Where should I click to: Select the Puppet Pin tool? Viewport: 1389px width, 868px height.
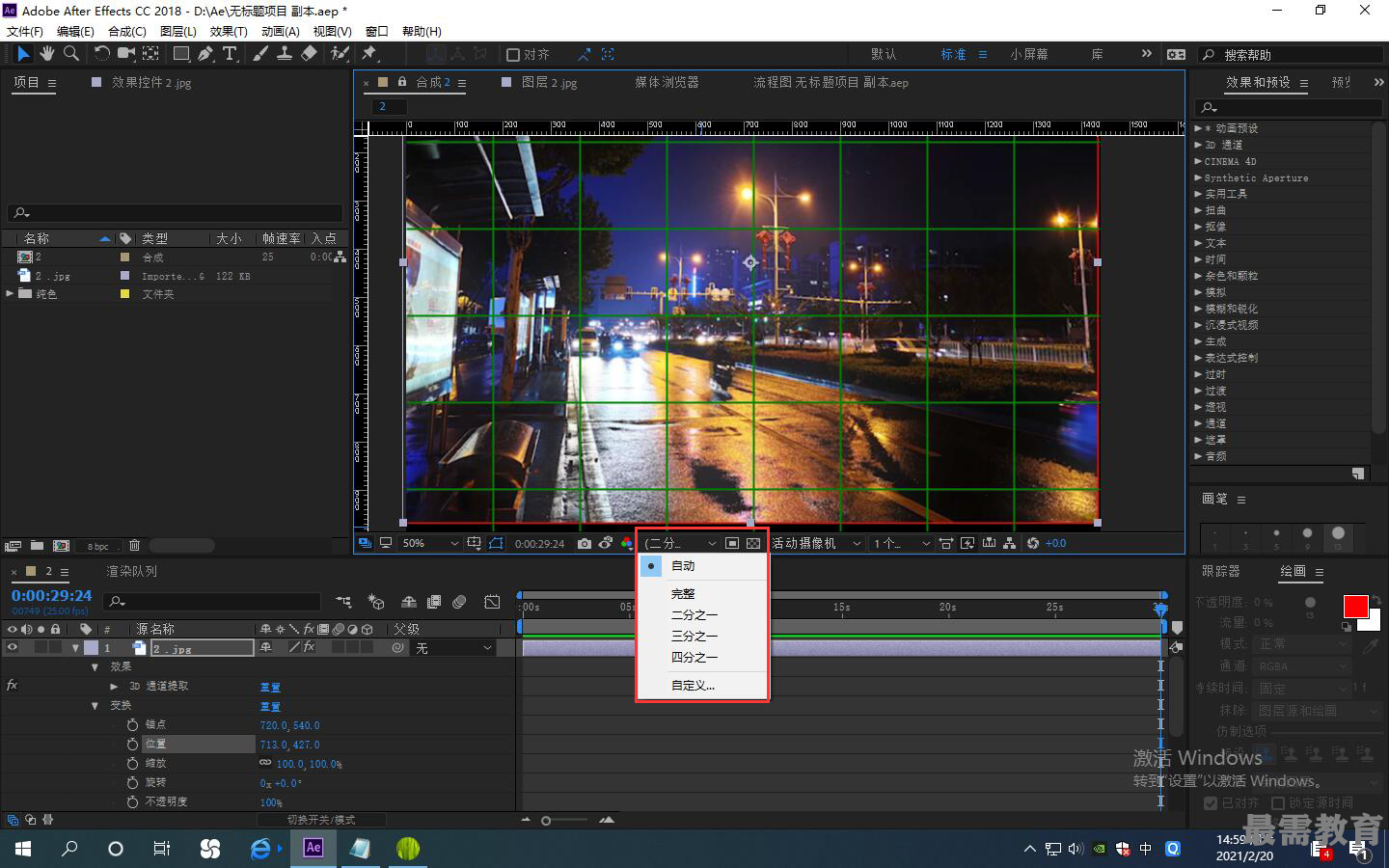coord(369,54)
